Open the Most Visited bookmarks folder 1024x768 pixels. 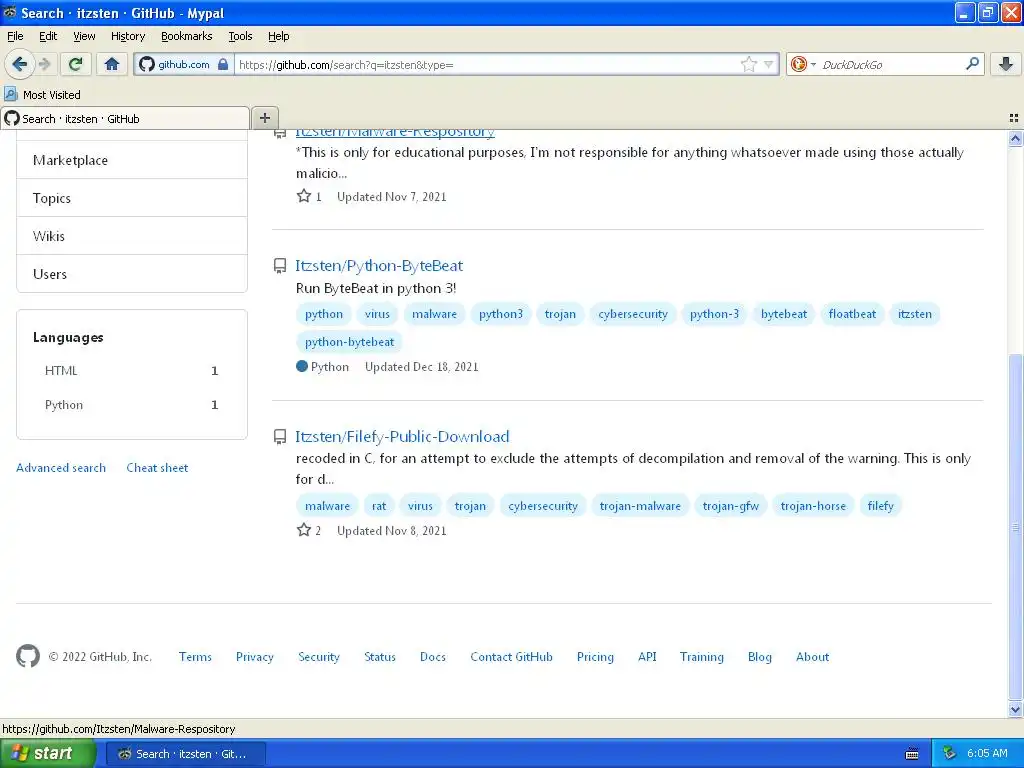[42, 95]
